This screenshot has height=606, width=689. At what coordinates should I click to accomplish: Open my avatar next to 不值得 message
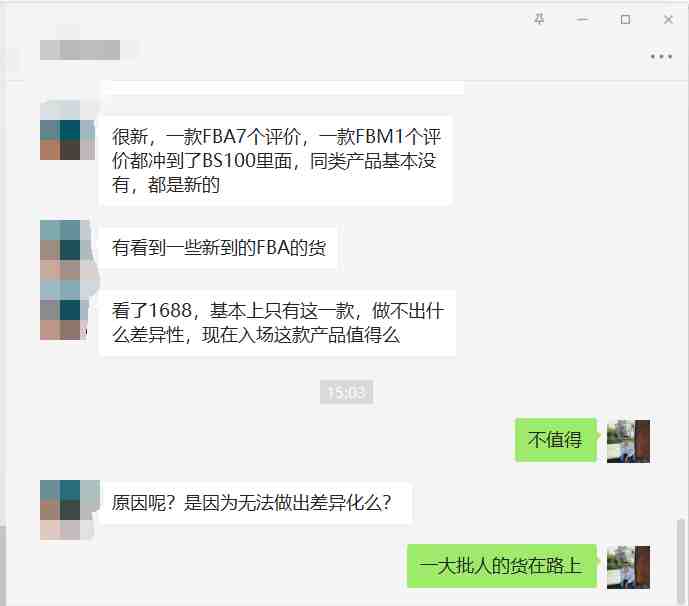[x=628, y=441]
